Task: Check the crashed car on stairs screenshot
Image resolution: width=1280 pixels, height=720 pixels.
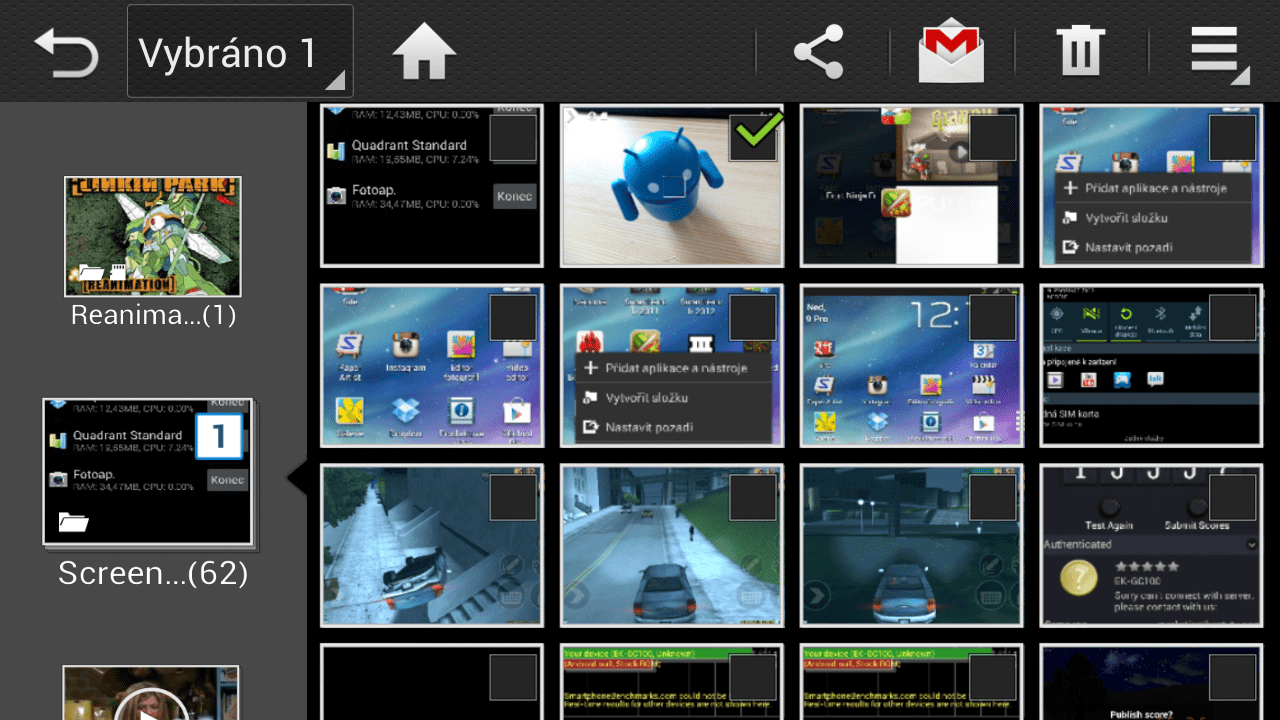Action: click(513, 497)
